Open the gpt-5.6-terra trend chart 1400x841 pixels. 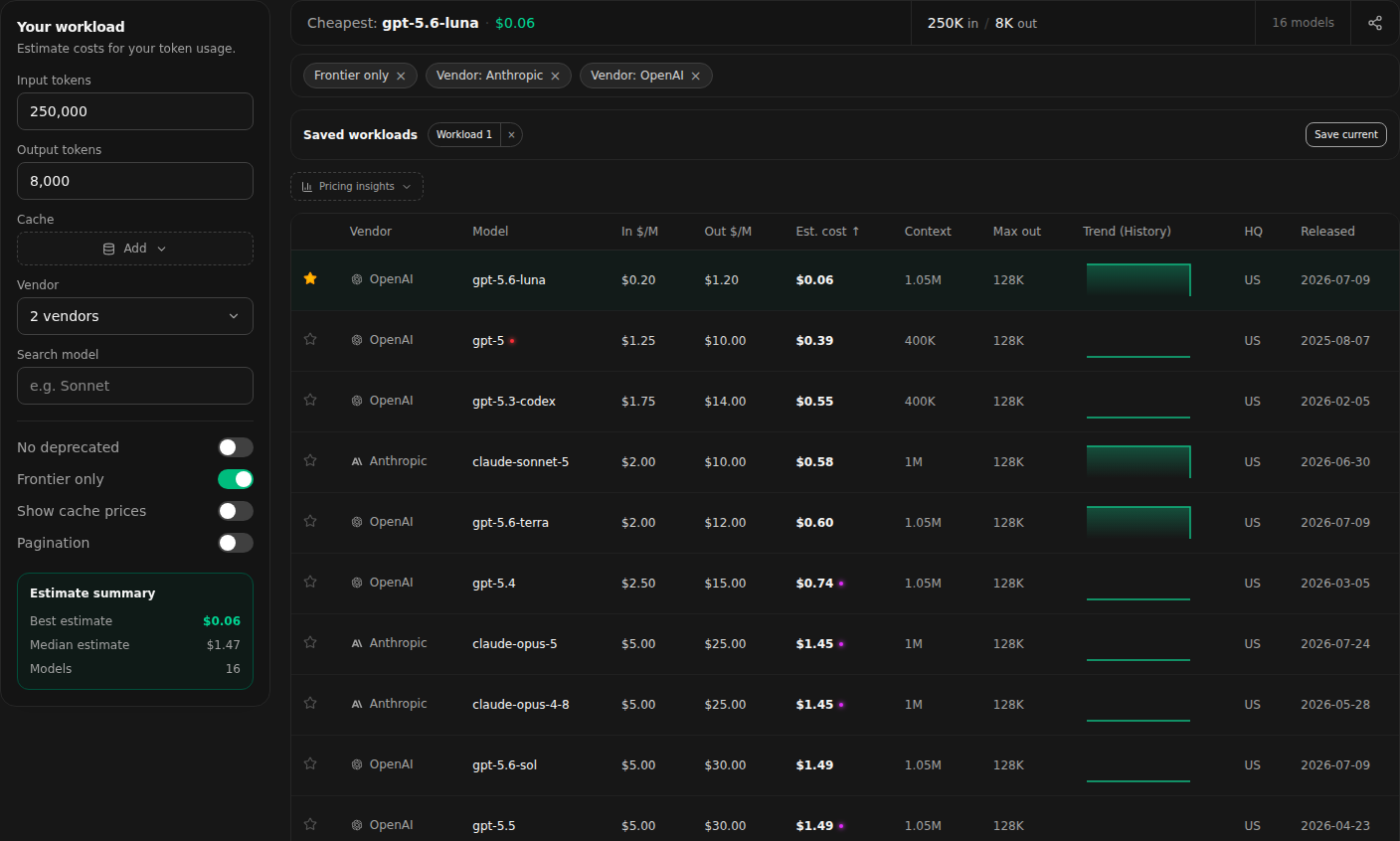pyautogui.click(x=1138, y=522)
